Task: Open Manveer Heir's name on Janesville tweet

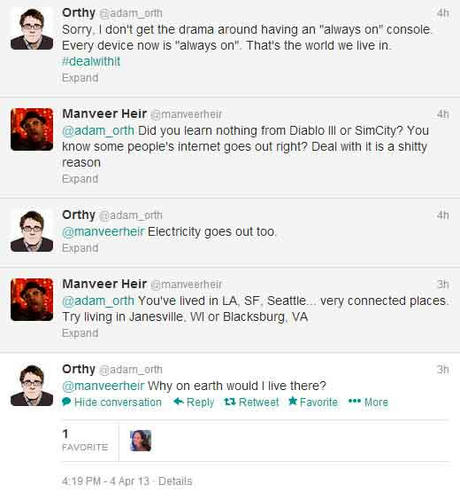Action: 104,284
